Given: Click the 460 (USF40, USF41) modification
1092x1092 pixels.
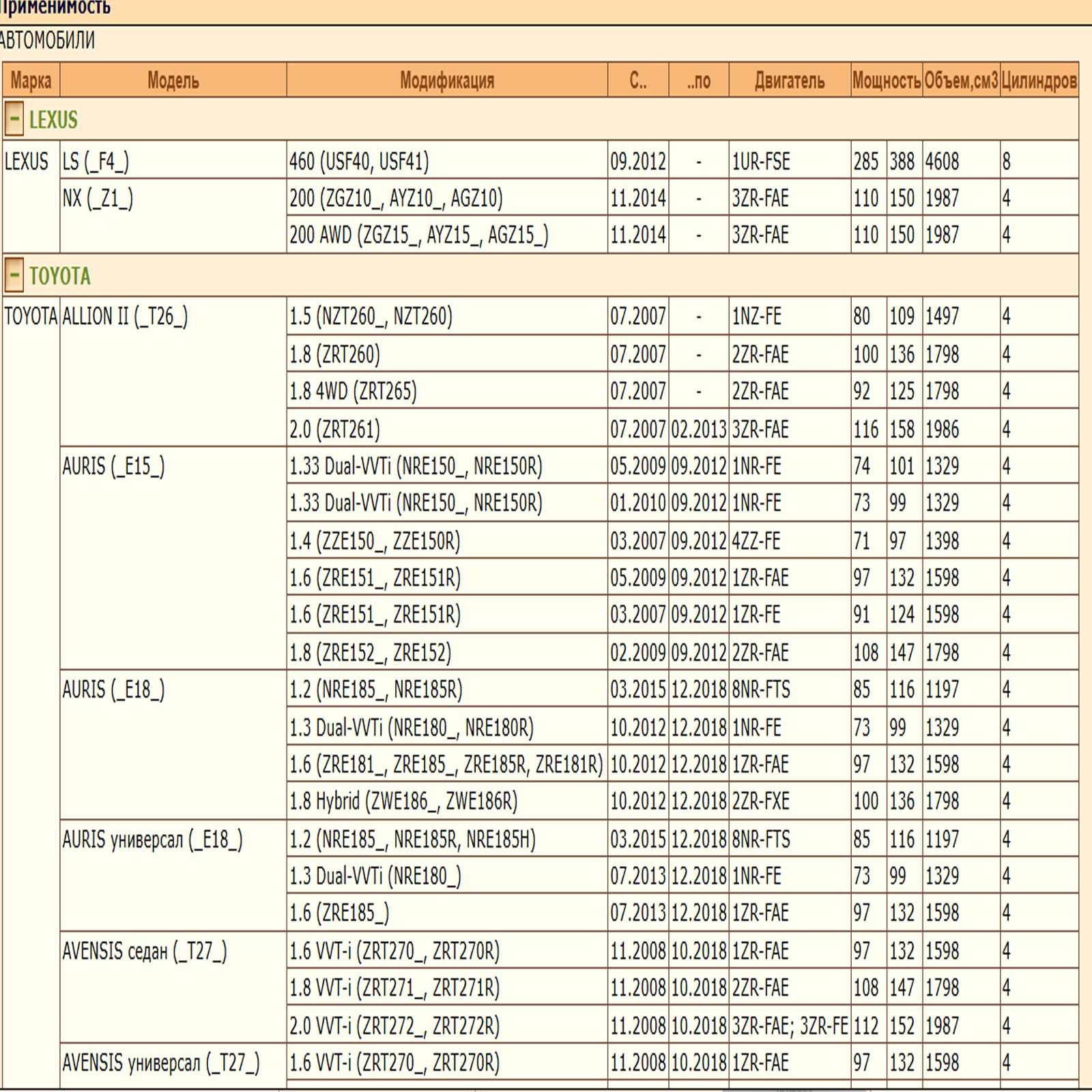Looking at the screenshot, I should (359, 162).
